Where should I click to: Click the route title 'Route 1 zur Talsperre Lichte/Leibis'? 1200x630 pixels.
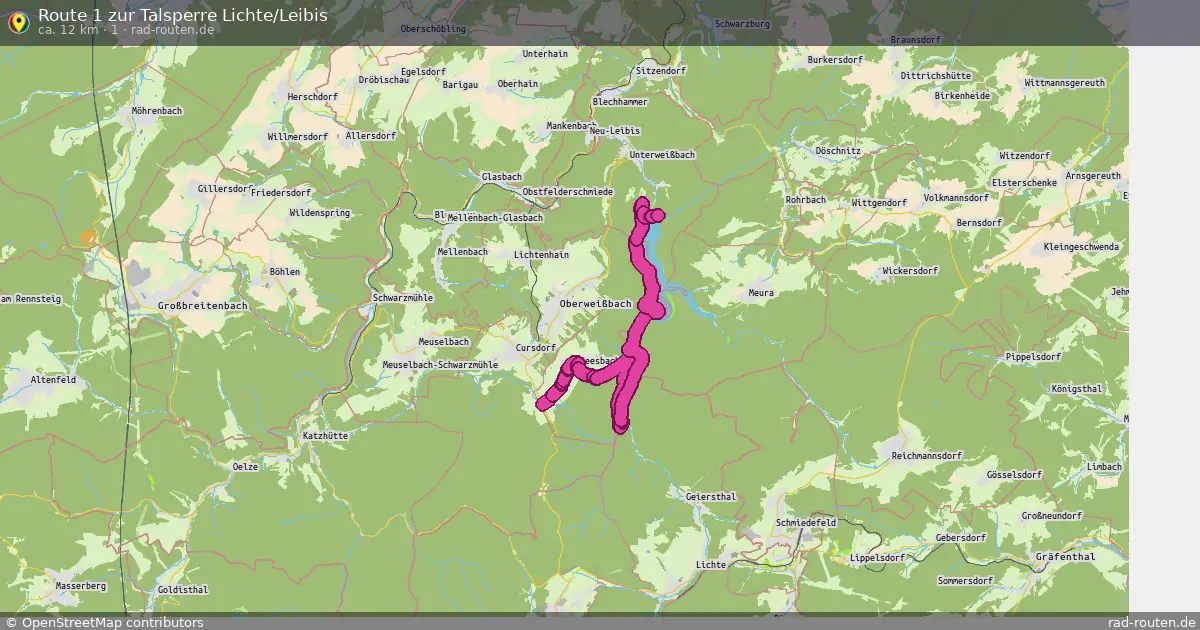pos(182,15)
